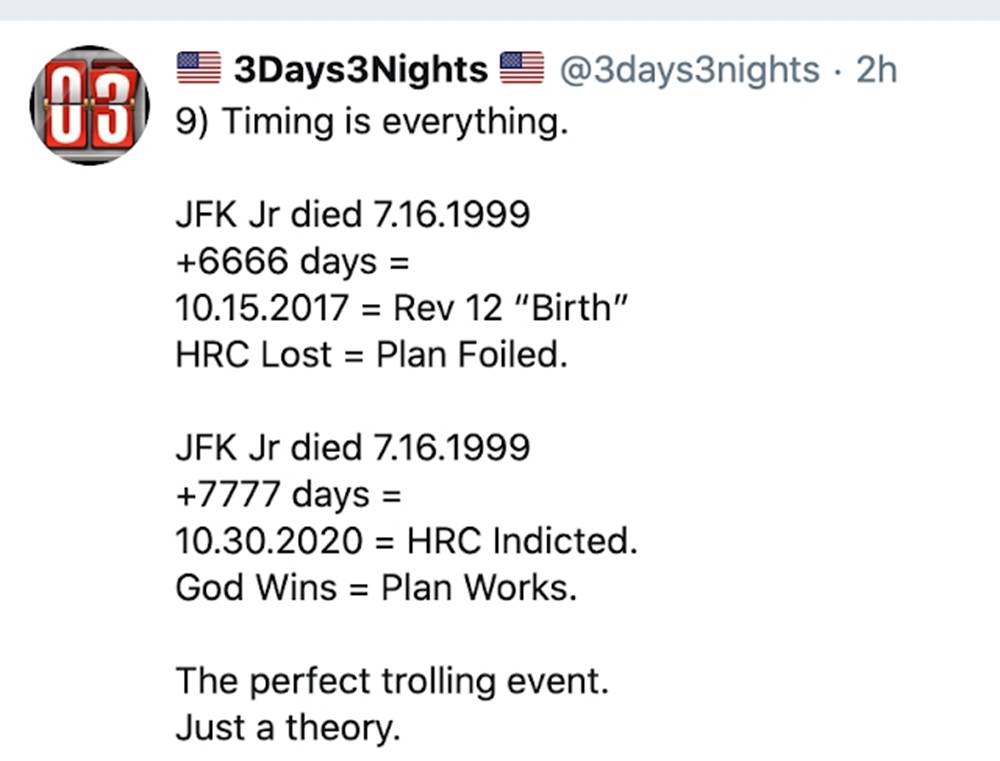Click the flag emoji before 3Days3Nights

[x=197, y=68]
